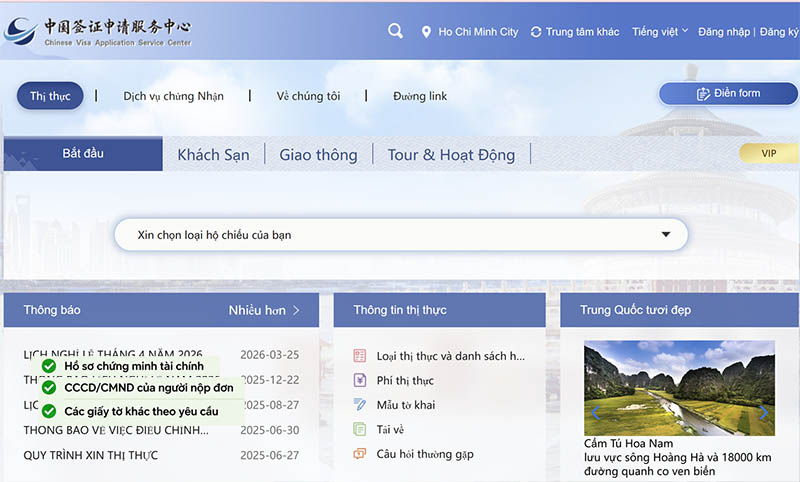This screenshot has height=482, width=800.
Task: Click next arrow on the image carousel
Action: [763, 412]
